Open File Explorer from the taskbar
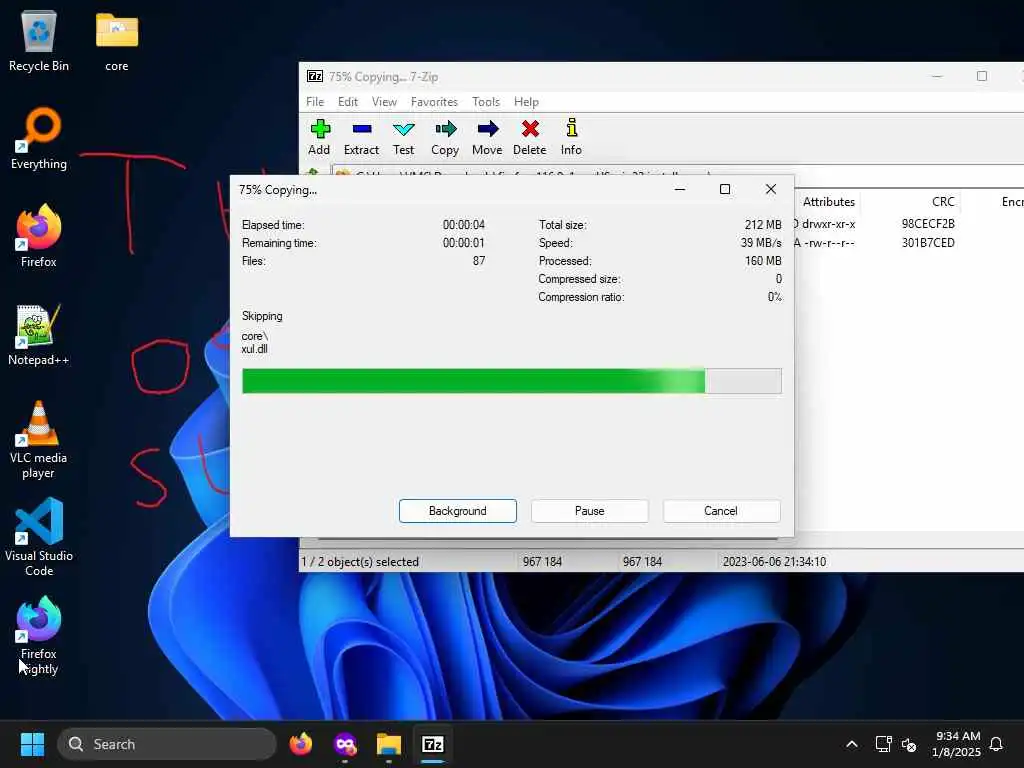Image resolution: width=1024 pixels, height=768 pixels. pyautogui.click(x=389, y=744)
